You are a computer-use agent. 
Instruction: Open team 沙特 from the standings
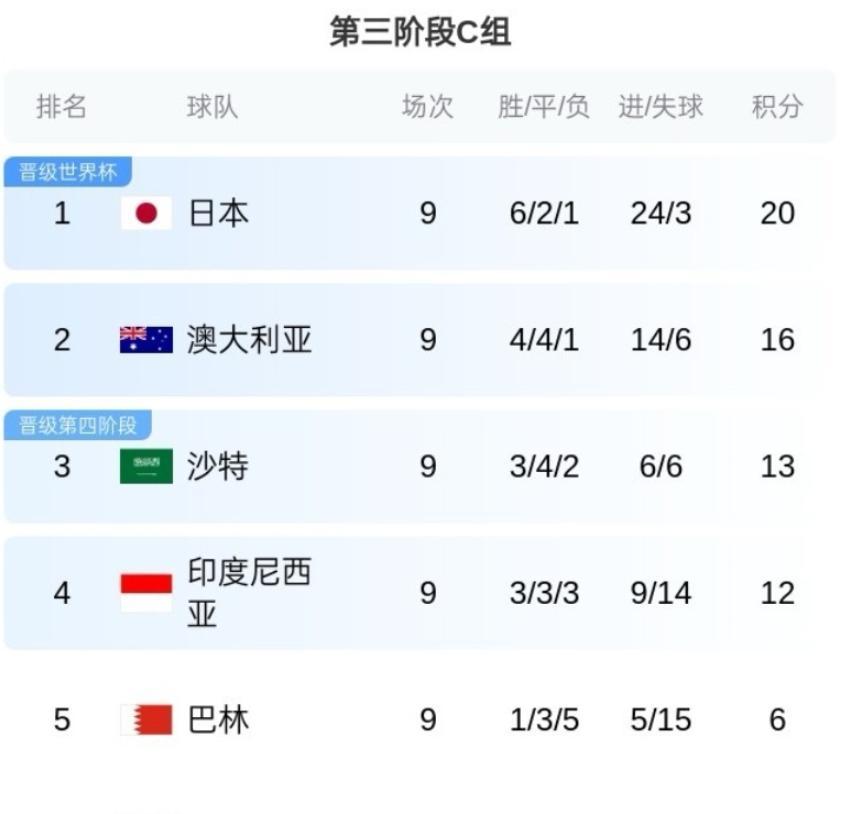tap(218, 466)
